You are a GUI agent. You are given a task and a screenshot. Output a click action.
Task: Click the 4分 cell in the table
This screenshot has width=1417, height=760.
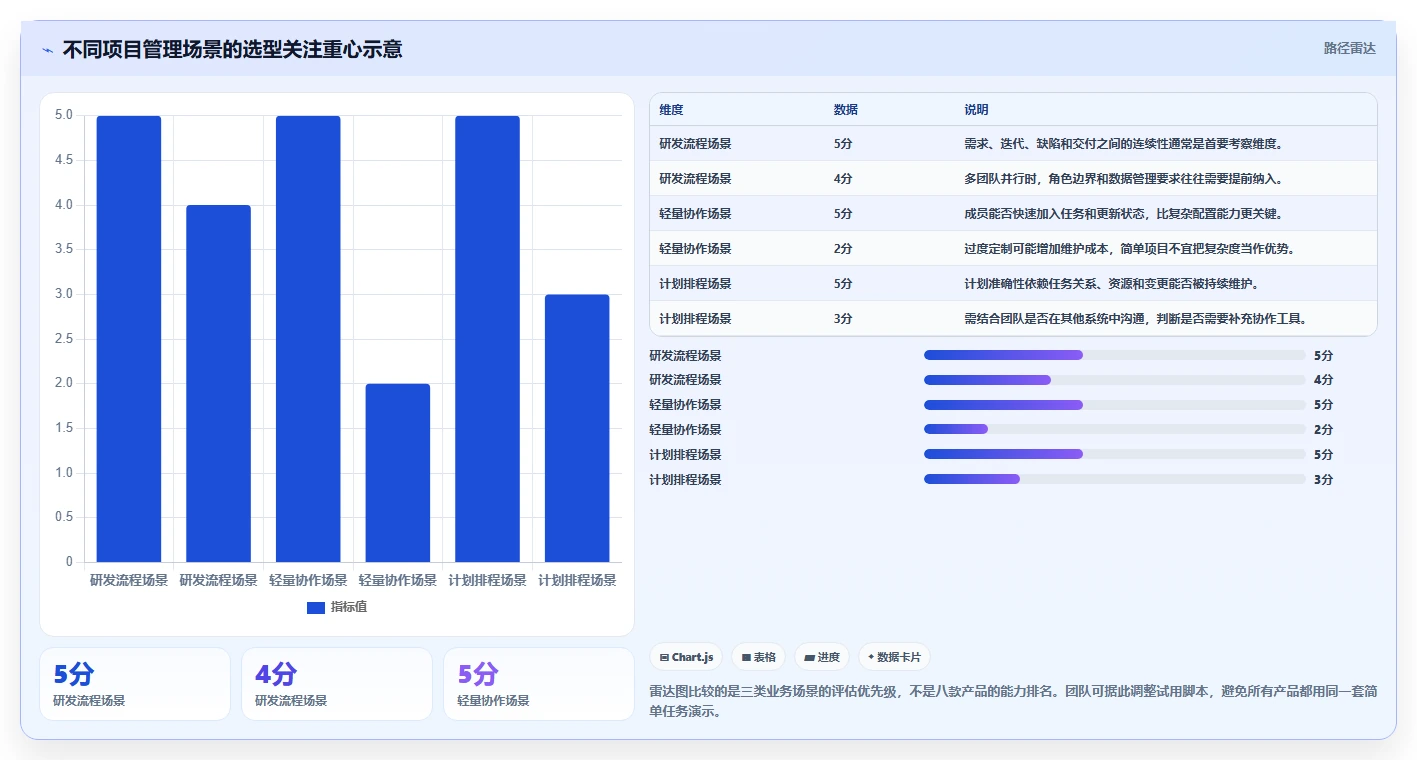(x=843, y=179)
